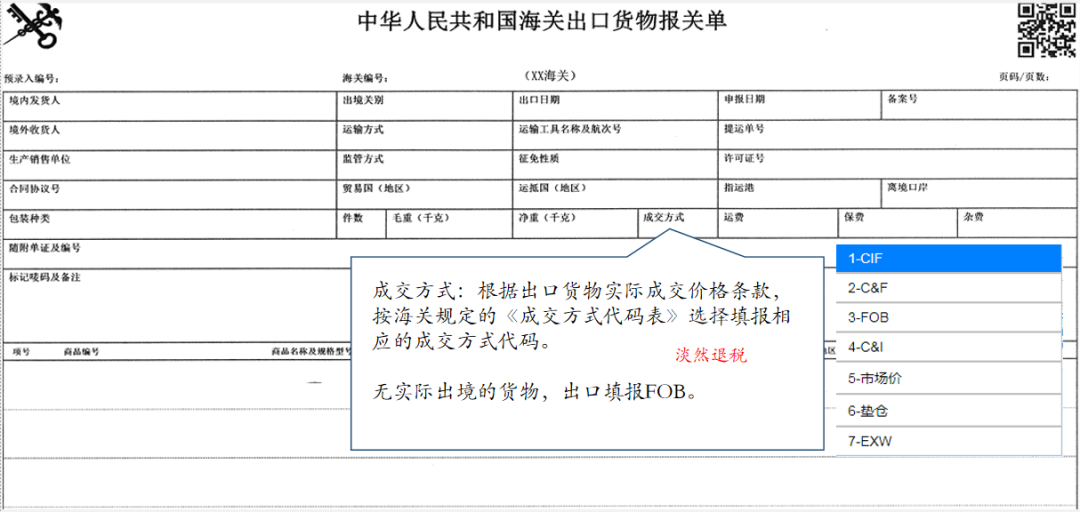Image resolution: width=1080 pixels, height=512 pixels.
Task: Click the QR code in the corner
Action: (x=1046, y=30)
